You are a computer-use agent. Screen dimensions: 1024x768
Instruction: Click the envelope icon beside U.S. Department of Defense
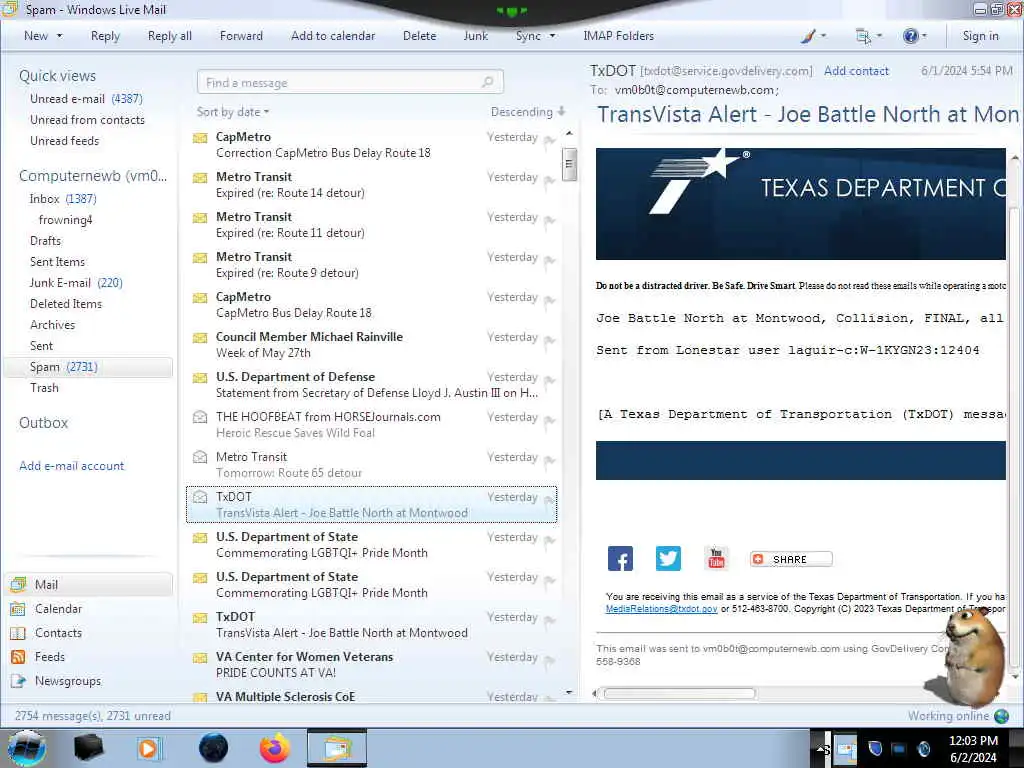point(200,377)
